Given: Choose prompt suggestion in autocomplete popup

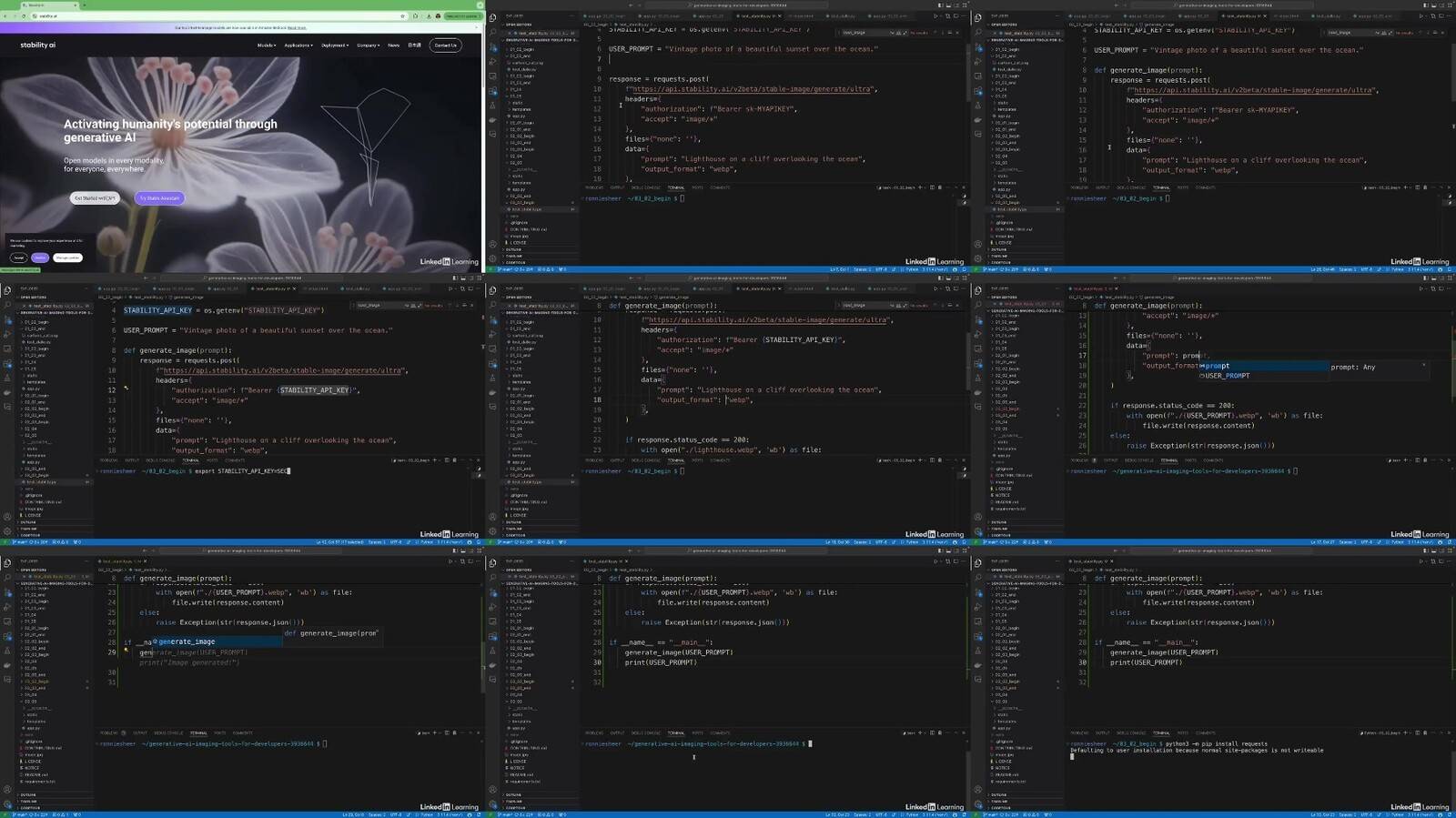Looking at the screenshot, I should [x=1264, y=366].
